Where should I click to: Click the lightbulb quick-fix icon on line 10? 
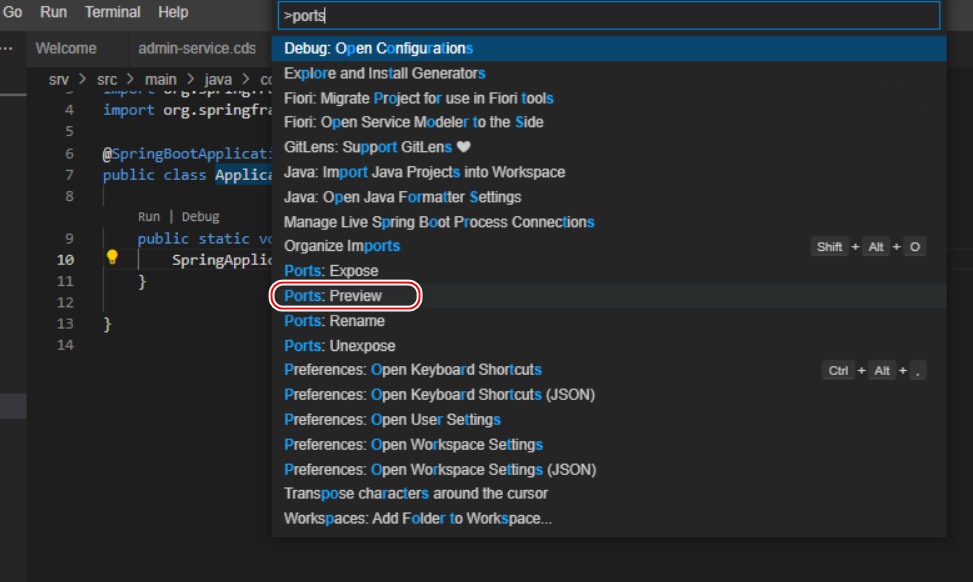point(112,257)
